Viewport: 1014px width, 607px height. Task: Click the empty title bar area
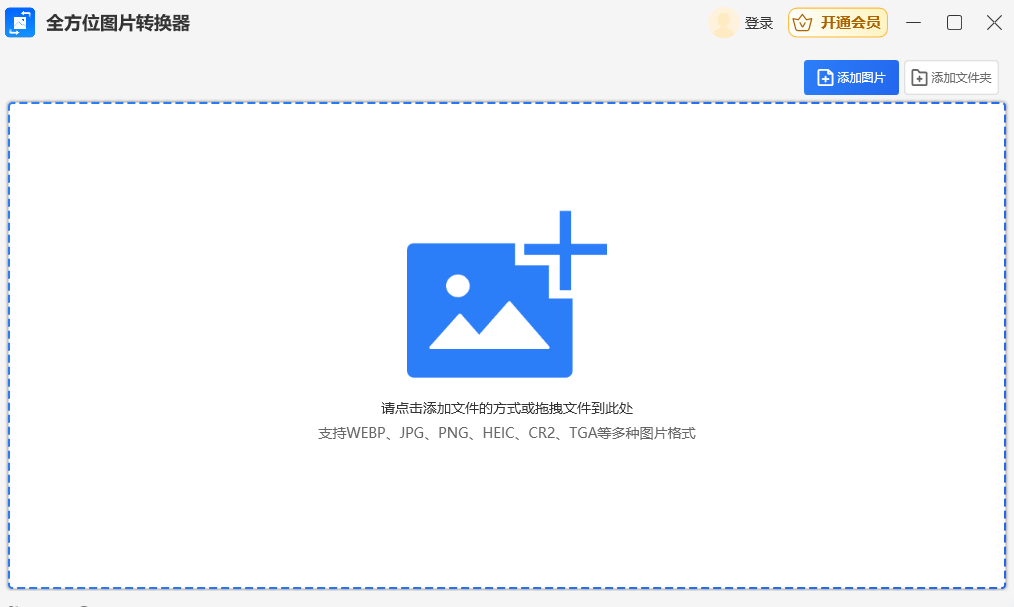(x=450, y=23)
